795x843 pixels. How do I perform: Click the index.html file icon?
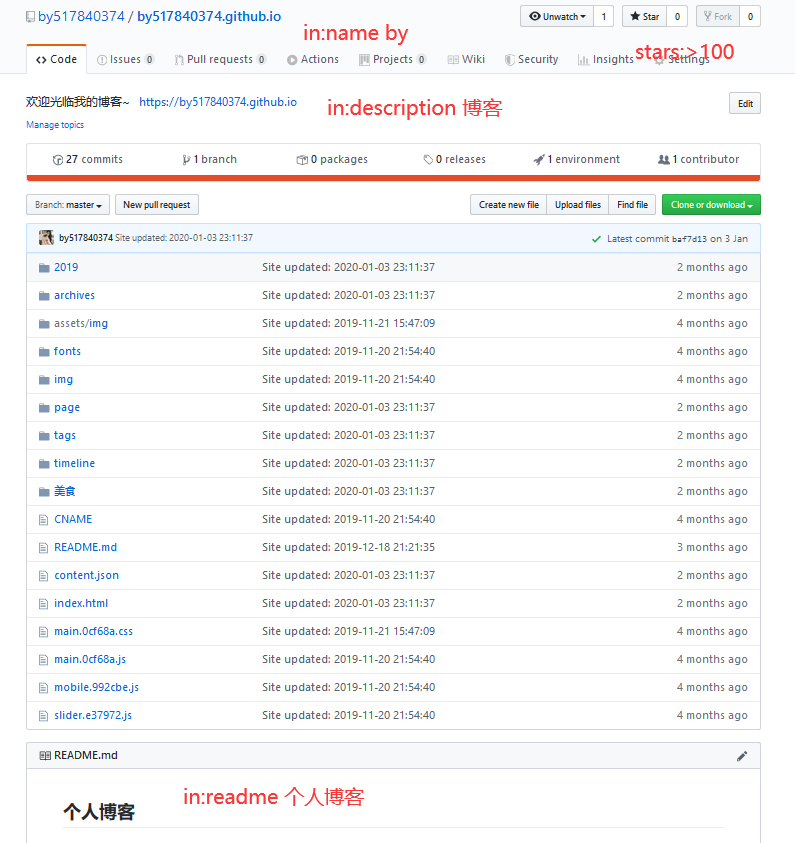pos(44,604)
